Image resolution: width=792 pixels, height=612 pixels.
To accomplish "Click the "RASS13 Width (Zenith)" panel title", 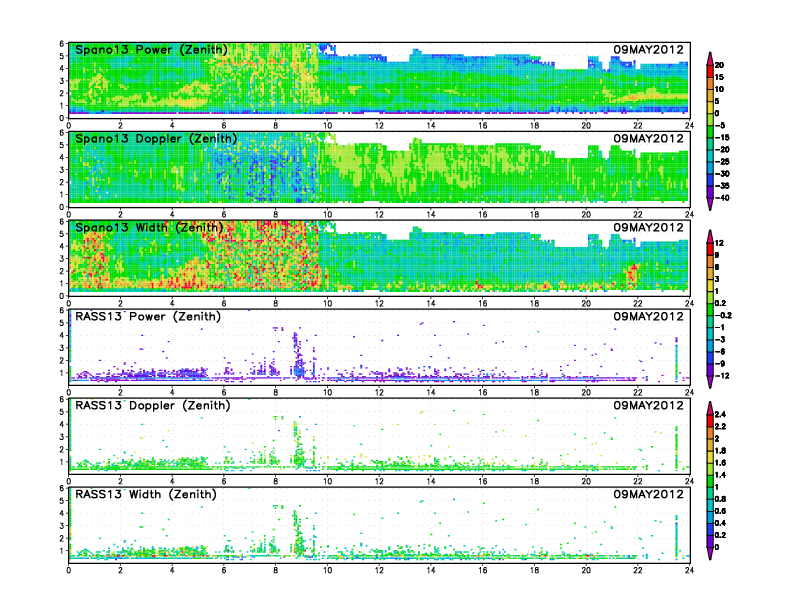I will click(x=145, y=494).
